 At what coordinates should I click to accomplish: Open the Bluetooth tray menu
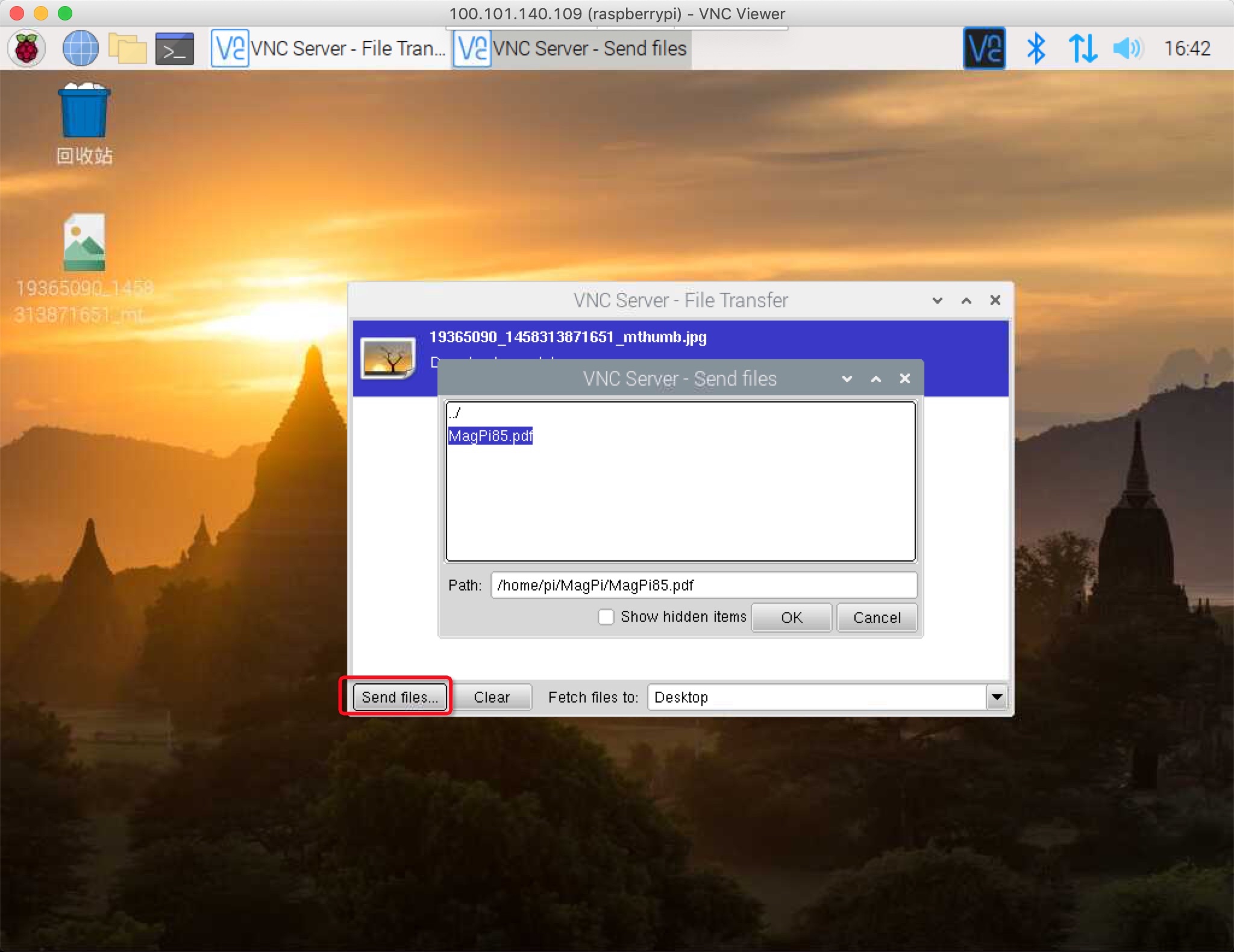[x=1035, y=48]
